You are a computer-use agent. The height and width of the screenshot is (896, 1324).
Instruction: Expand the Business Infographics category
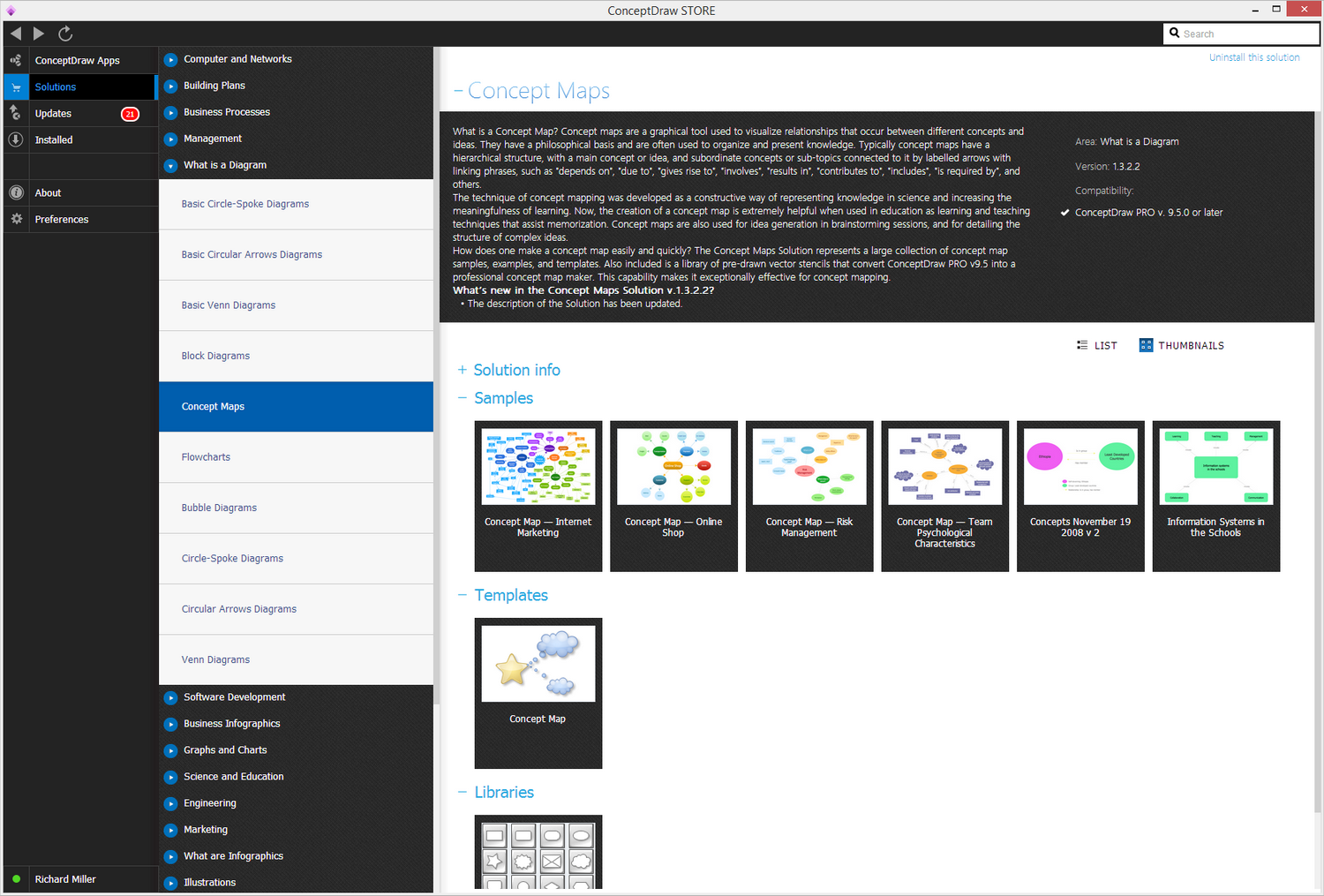[x=171, y=725]
